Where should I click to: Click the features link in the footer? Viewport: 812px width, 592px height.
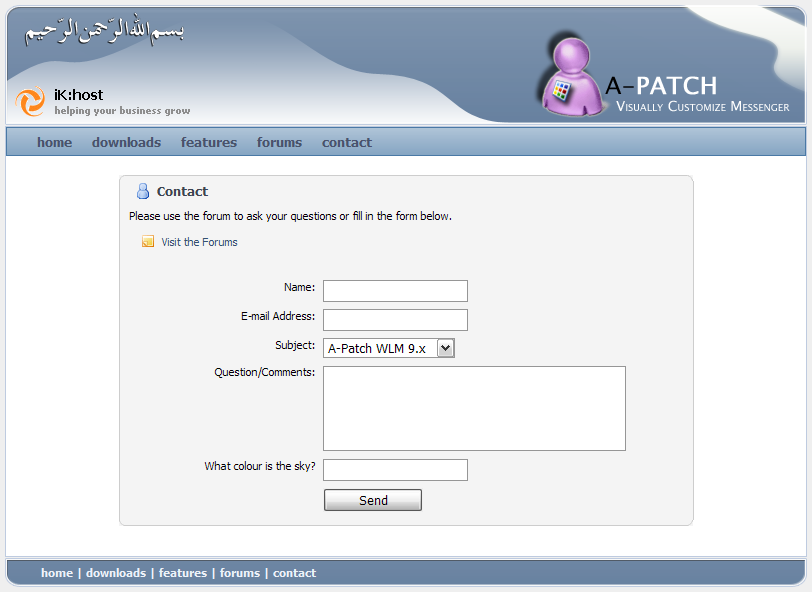(183, 573)
